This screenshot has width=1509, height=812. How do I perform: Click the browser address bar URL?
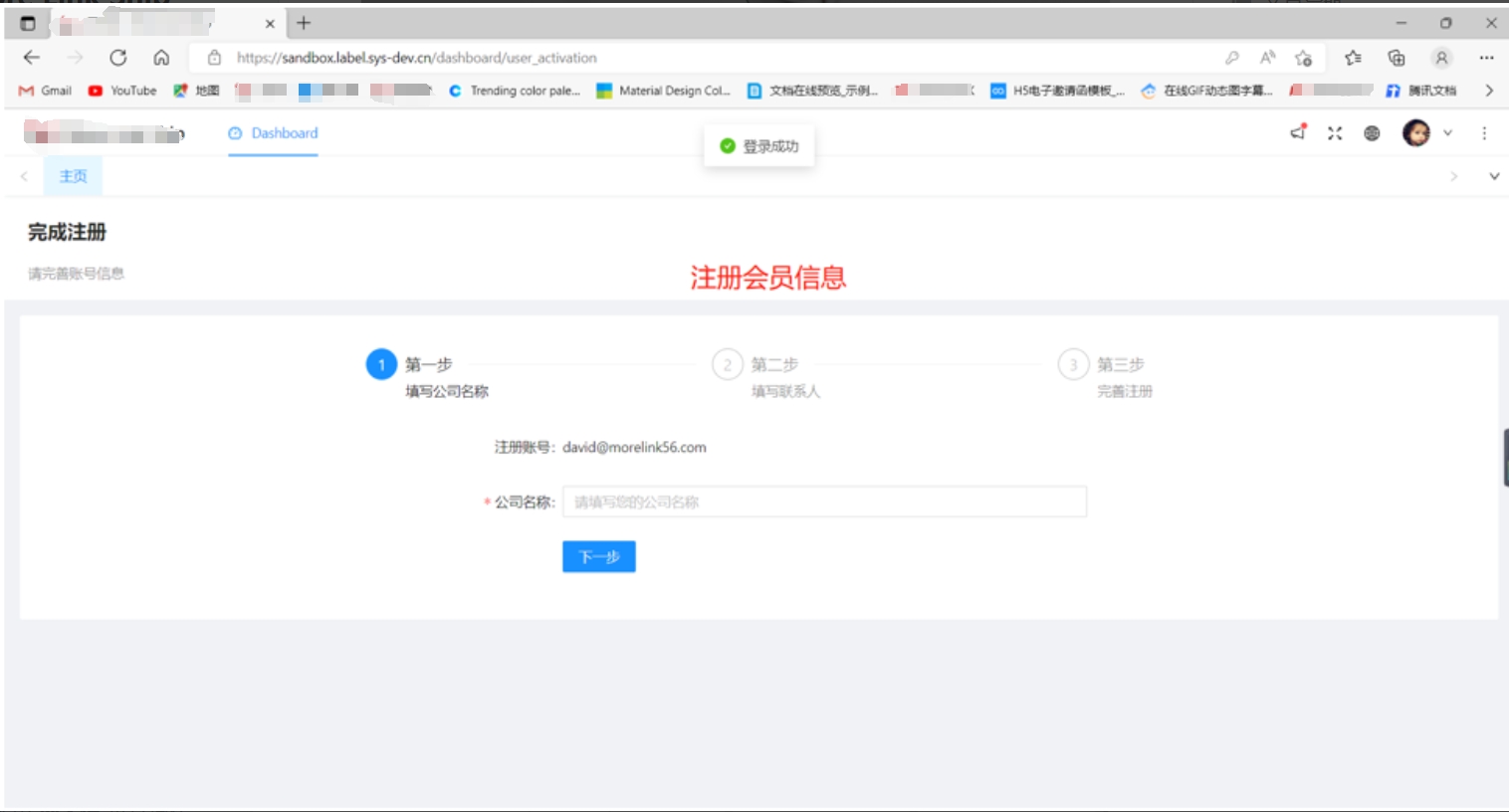pyautogui.click(x=417, y=58)
